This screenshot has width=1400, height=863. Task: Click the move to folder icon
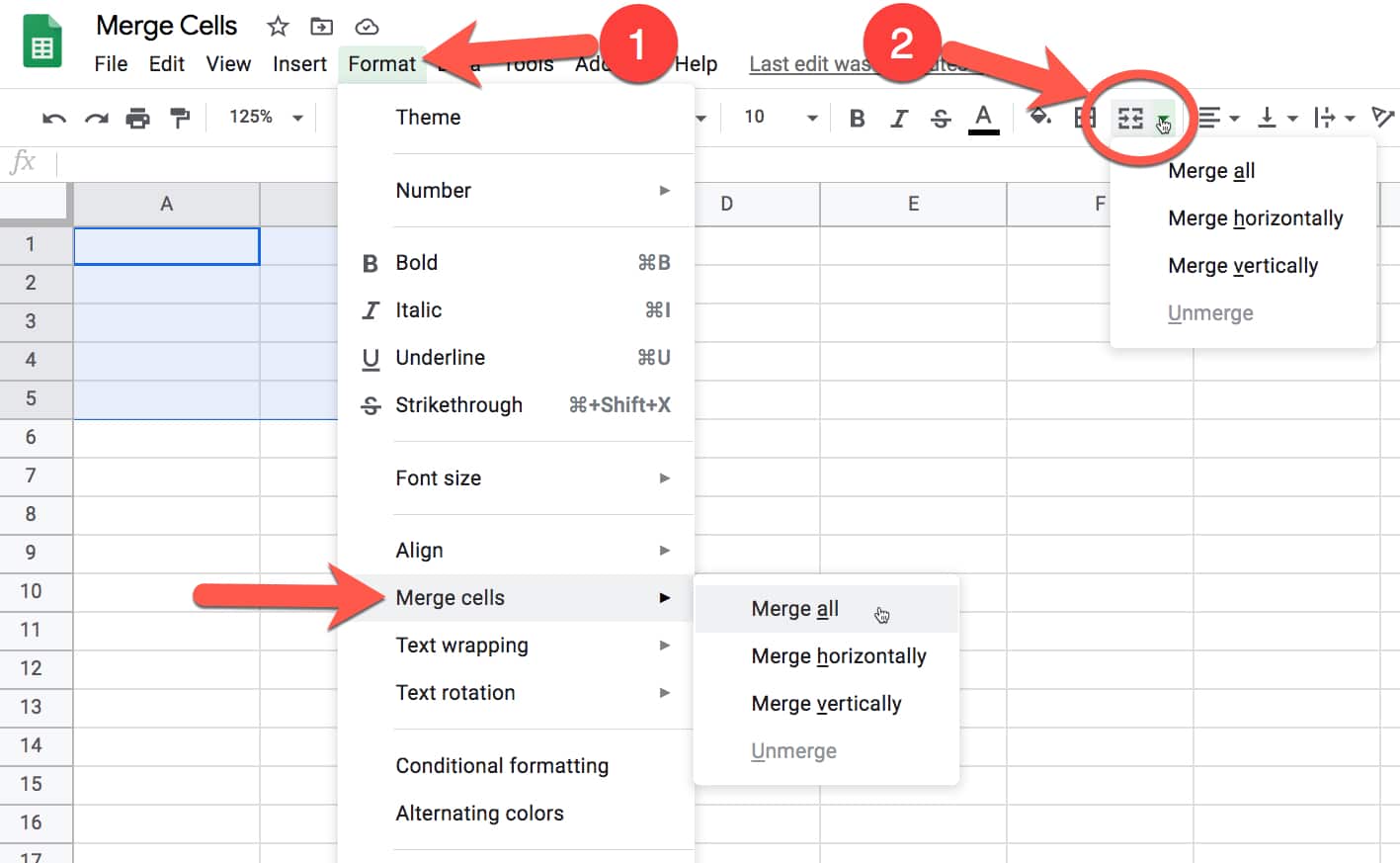[x=321, y=27]
